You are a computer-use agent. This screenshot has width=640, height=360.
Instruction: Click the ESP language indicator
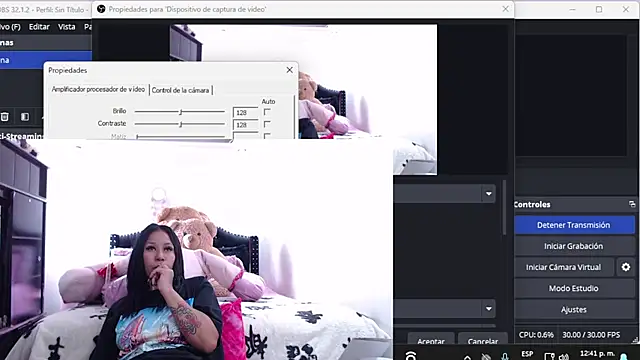527,354
